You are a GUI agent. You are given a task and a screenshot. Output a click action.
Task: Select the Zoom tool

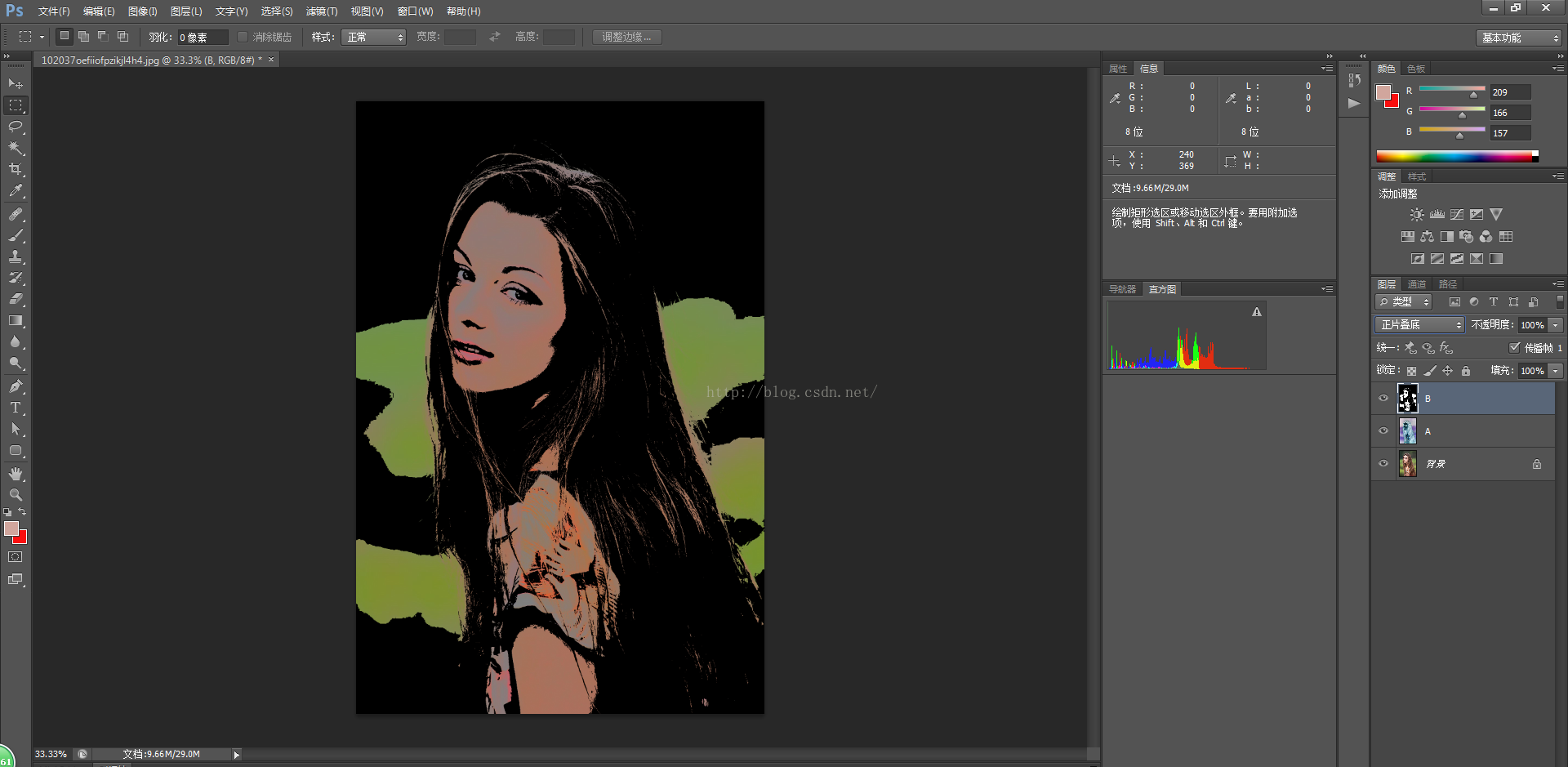(x=16, y=495)
